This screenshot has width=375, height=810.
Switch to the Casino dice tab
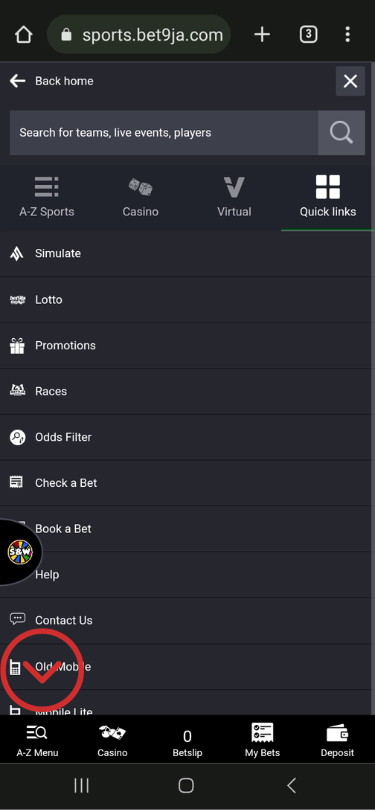tap(140, 198)
